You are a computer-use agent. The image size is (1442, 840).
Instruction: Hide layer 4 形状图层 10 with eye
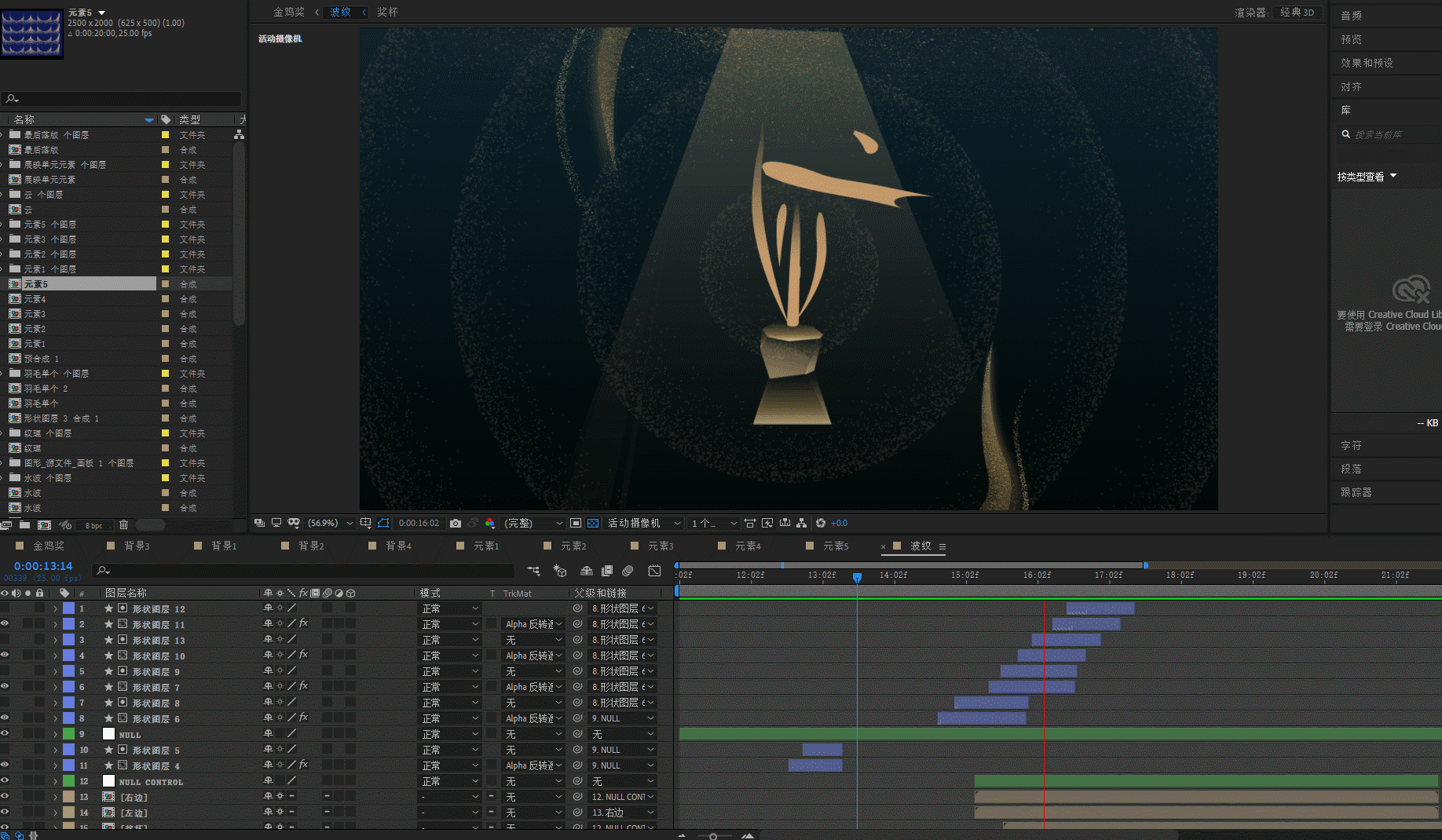tap(5, 656)
